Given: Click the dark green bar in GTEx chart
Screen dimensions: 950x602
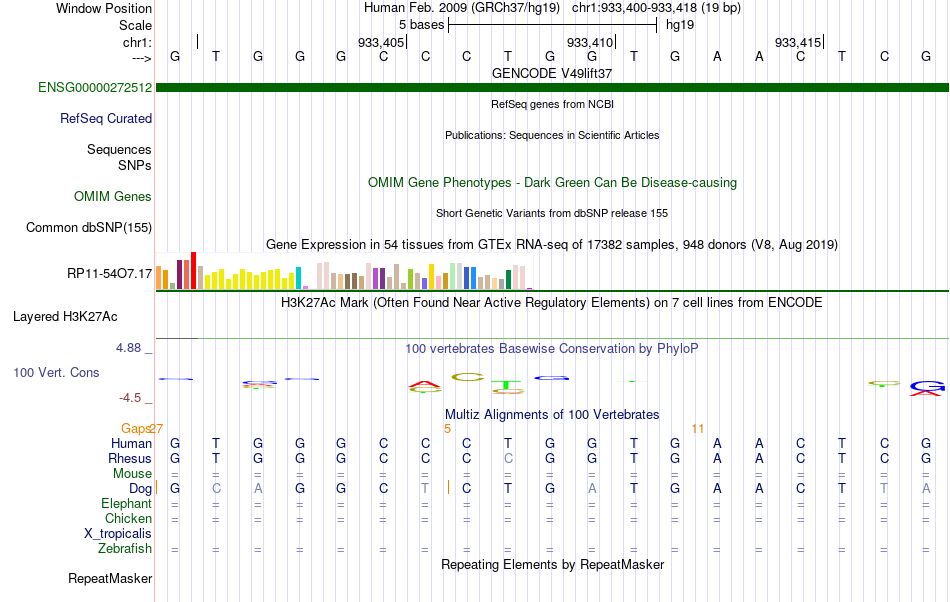Looking at the screenshot, I should click(508, 279).
